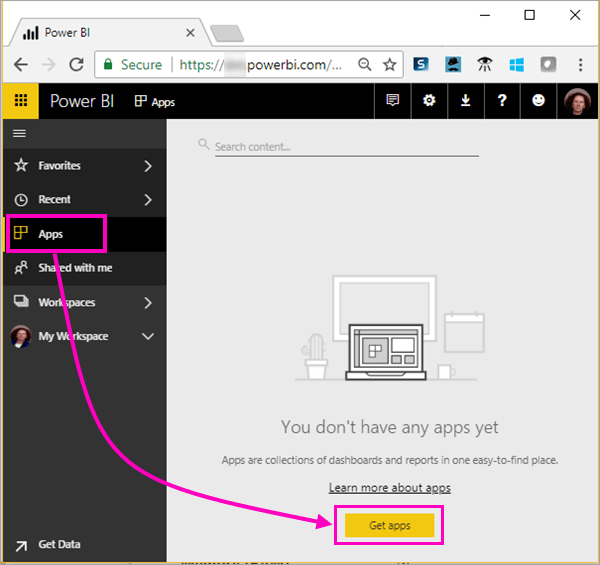This screenshot has width=600, height=565.
Task: Click the feedback smiley face icon
Action: tap(538, 101)
